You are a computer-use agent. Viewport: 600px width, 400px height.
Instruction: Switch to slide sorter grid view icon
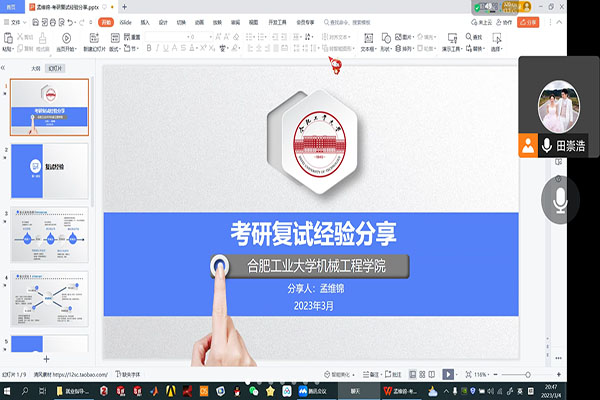point(422,374)
